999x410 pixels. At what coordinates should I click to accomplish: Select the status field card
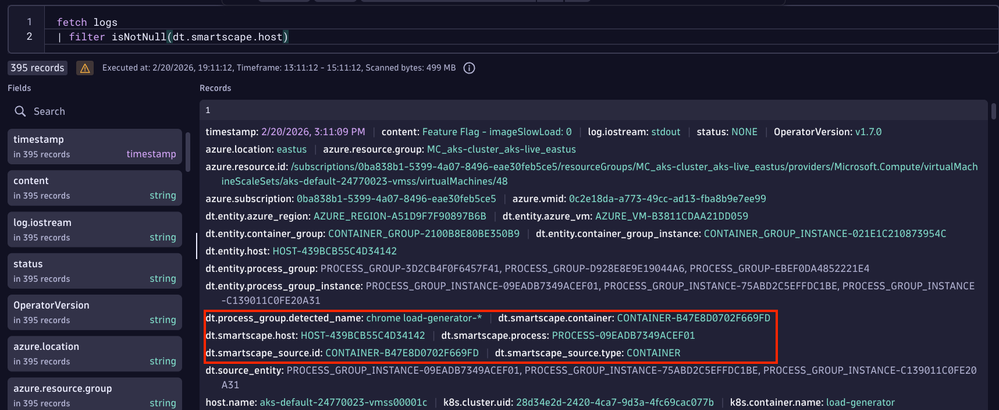point(95,271)
